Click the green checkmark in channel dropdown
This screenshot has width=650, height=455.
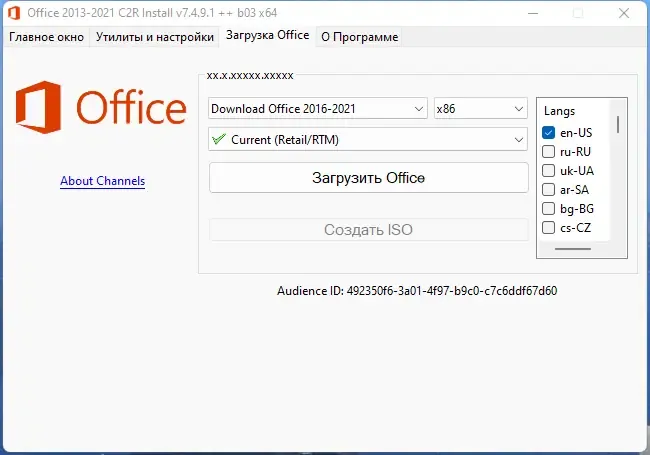[219, 139]
